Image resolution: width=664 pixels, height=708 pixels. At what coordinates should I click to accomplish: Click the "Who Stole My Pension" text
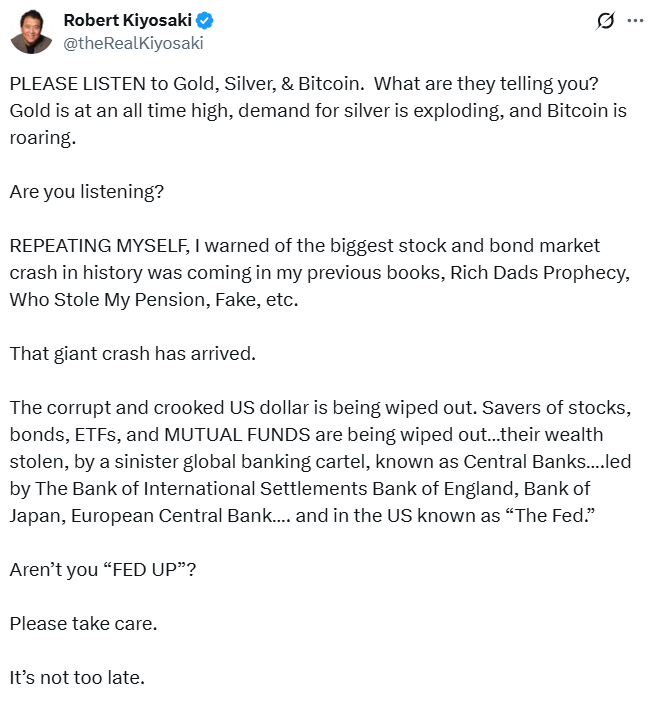coord(109,300)
